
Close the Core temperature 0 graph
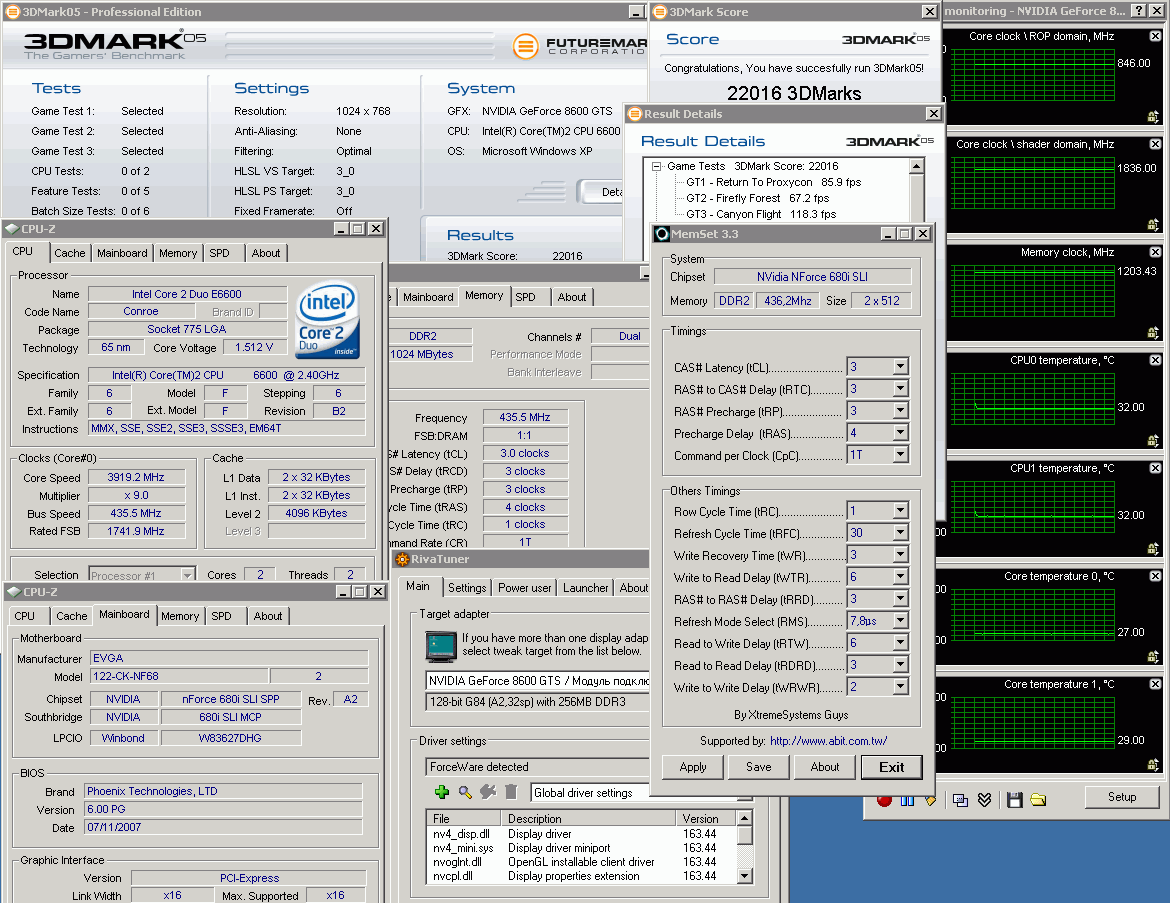point(1155,576)
